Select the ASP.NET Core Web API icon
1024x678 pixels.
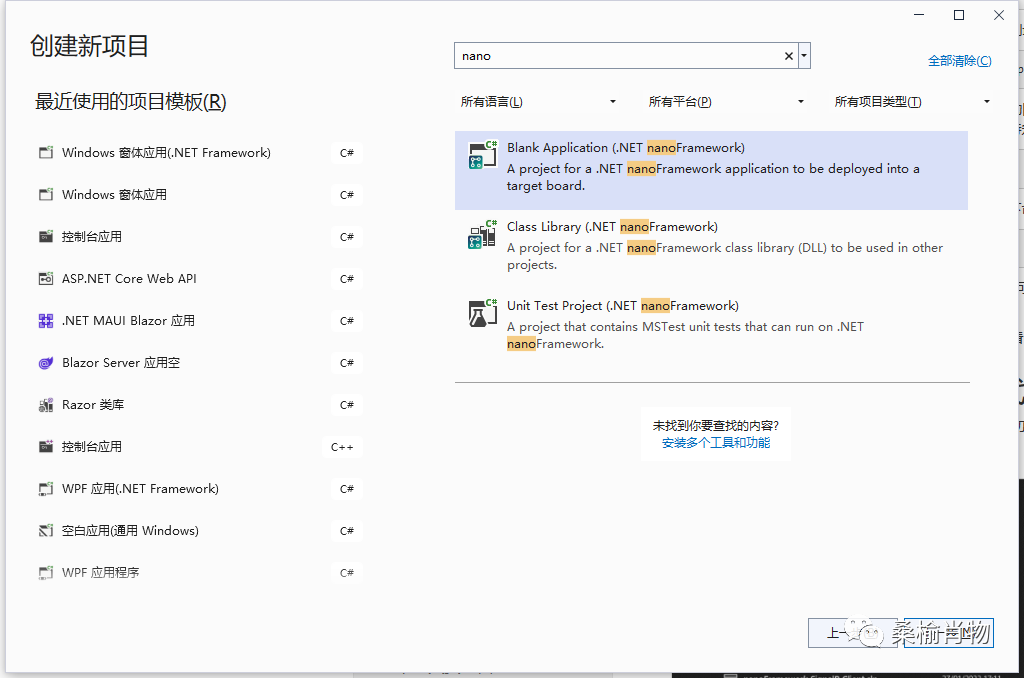pyautogui.click(x=46, y=278)
